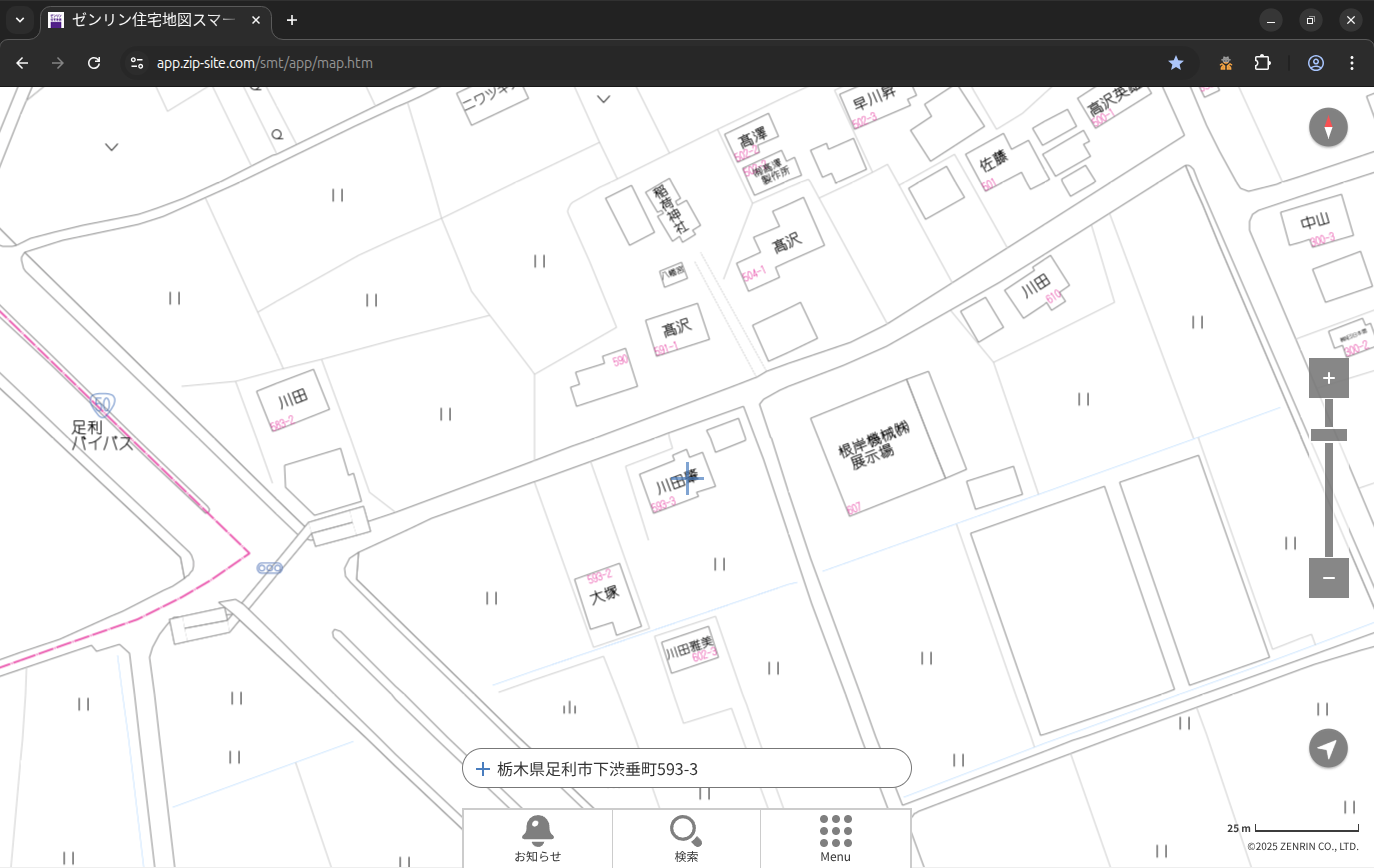The image size is (1374, 868).
Task: Open the 検索 search tool
Action: 686,838
